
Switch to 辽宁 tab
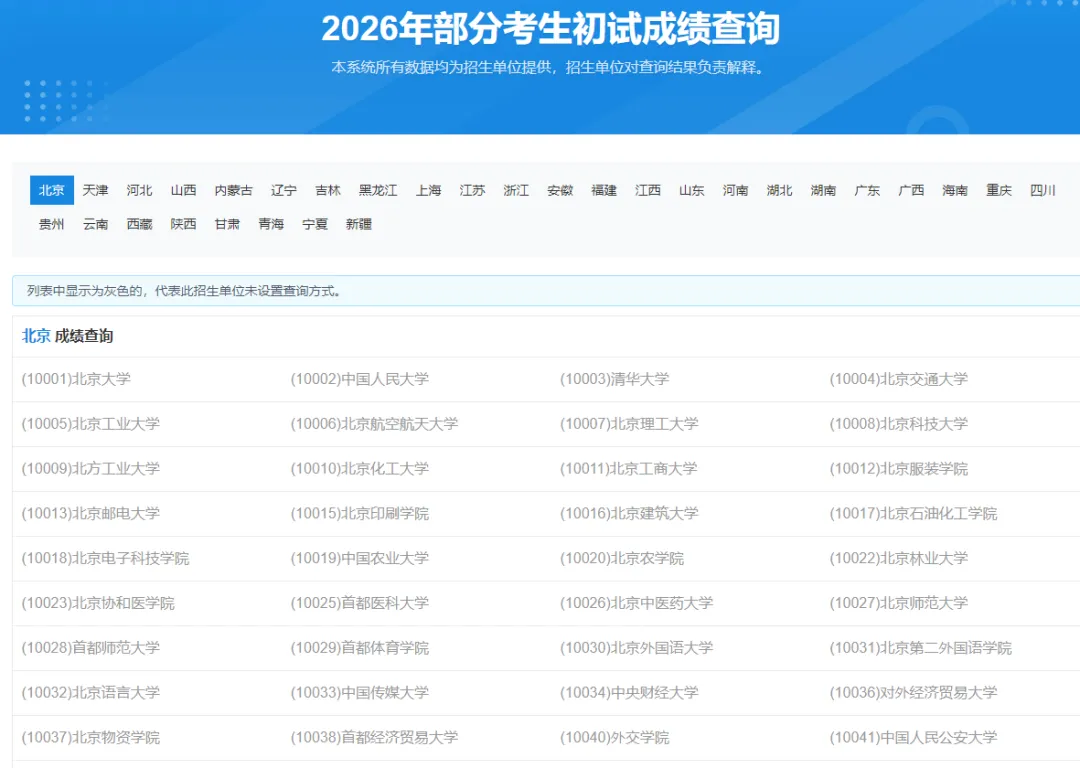pyautogui.click(x=284, y=190)
